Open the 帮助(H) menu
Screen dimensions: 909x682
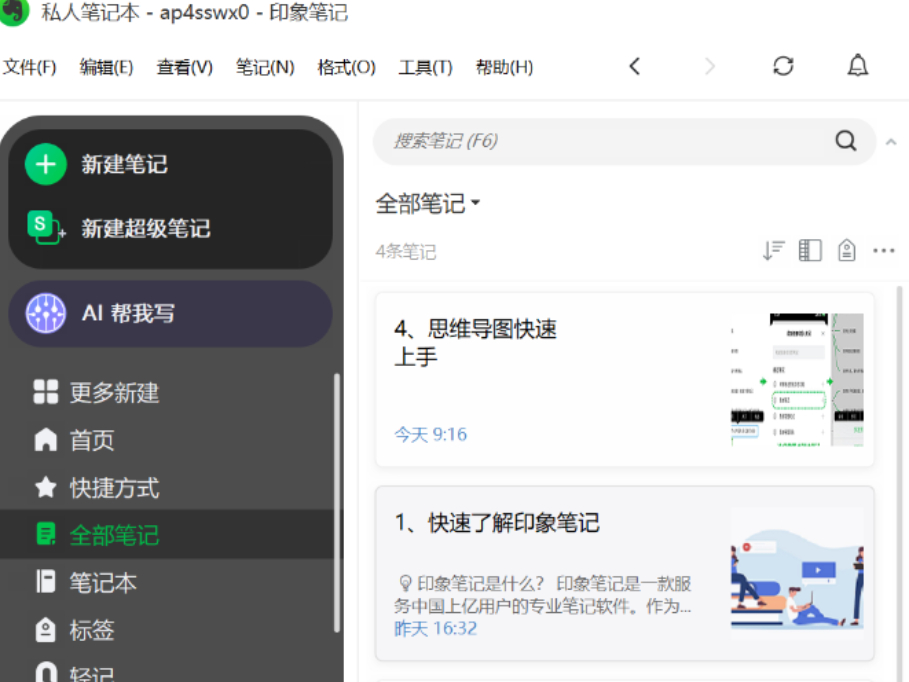click(x=504, y=67)
